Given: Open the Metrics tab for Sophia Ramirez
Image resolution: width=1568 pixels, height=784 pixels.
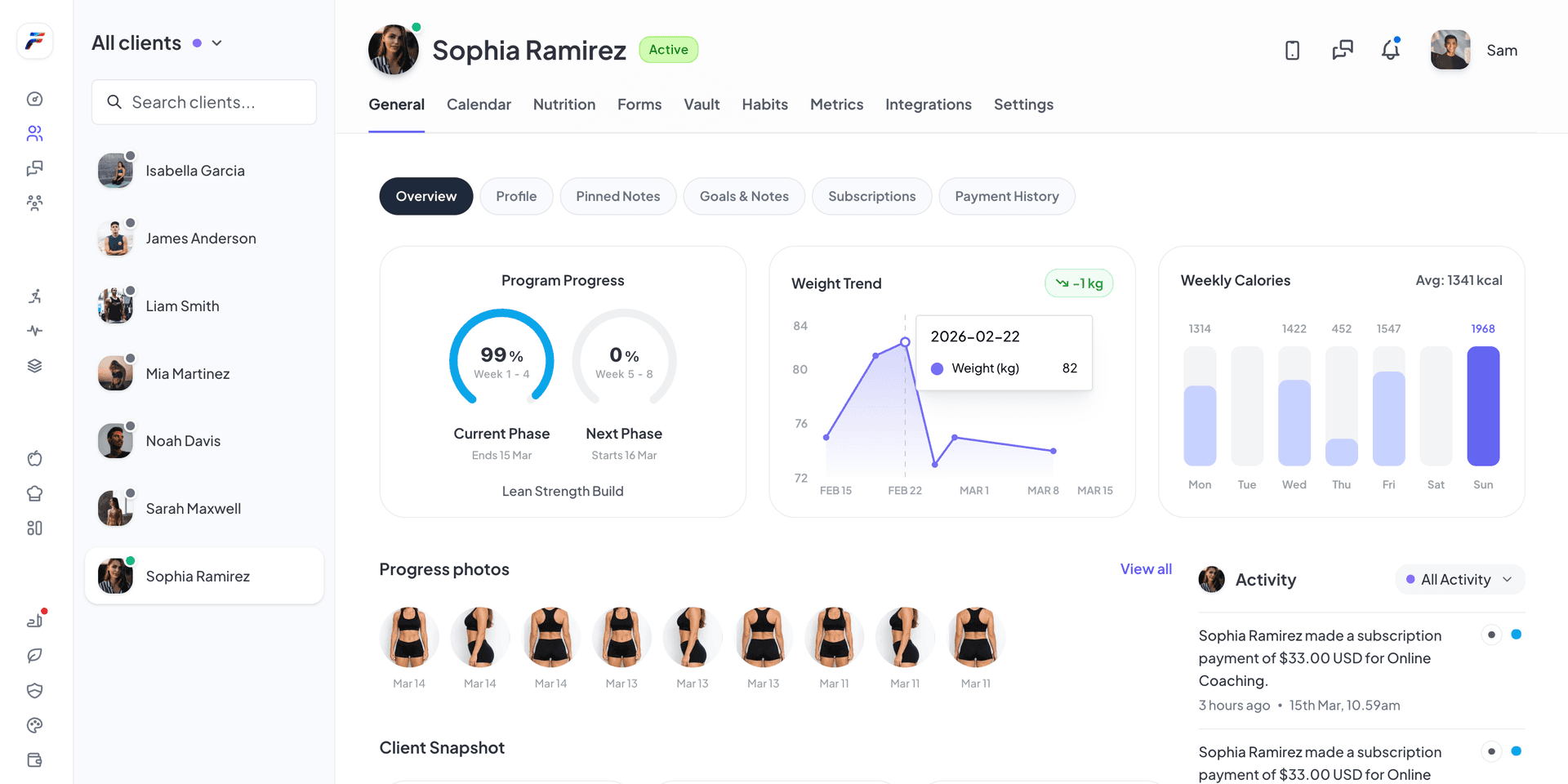Looking at the screenshot, I should click(x=836, y=105).
